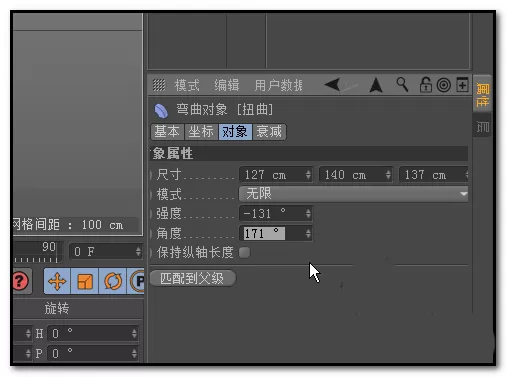Click the 尺寸 parameter label
Screen dimensions: 507x377
169,175
